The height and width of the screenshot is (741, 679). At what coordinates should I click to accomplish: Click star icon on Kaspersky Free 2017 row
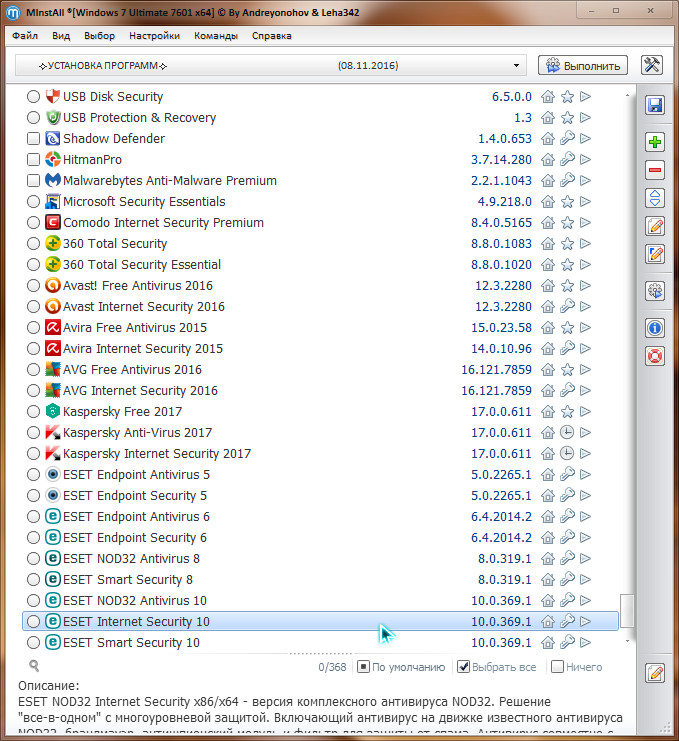[567, 412]
